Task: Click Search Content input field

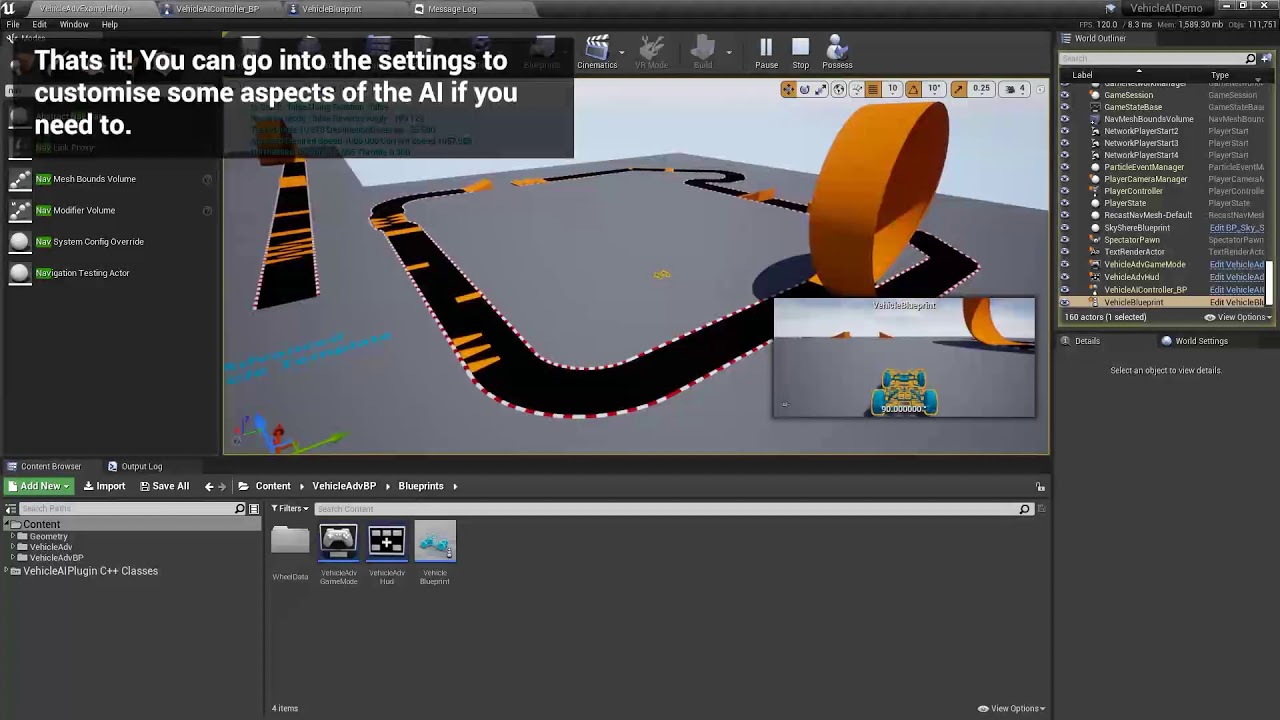Action: [672, 509]
